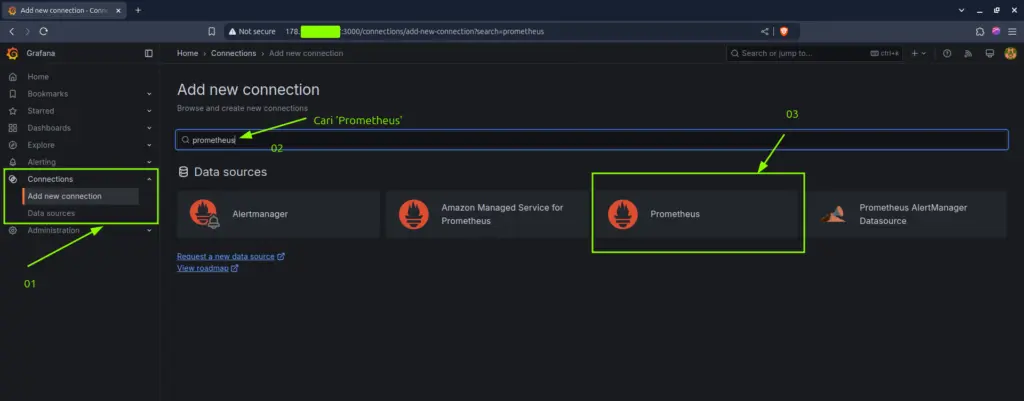Select Amazon Managed Service for Prometheus card
The image size is (1024, 401).
click(x=487, y=214)
